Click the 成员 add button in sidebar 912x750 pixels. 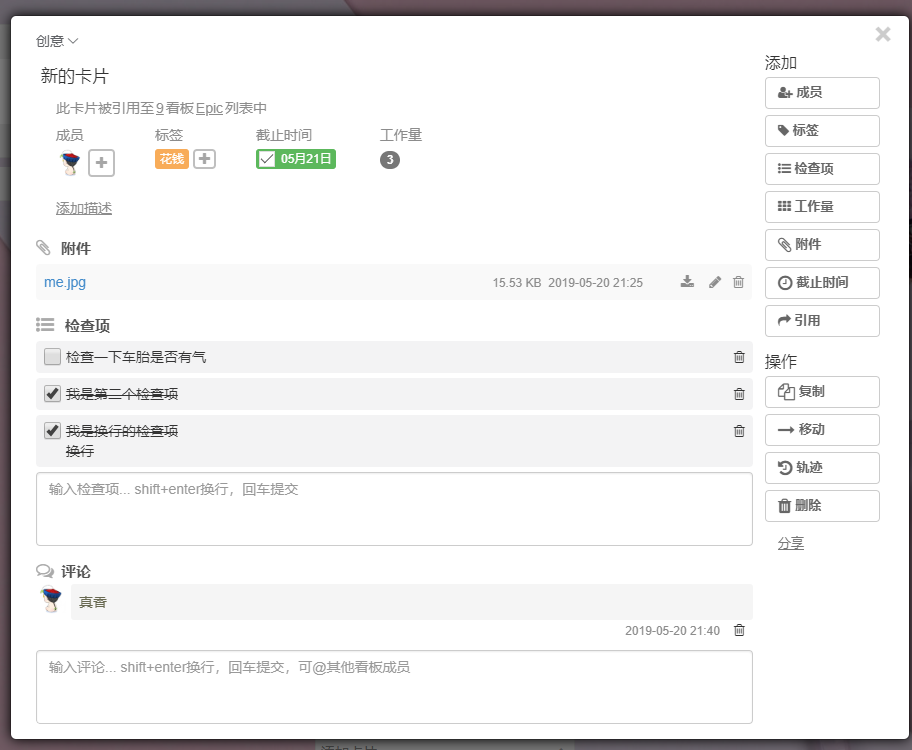822,93
